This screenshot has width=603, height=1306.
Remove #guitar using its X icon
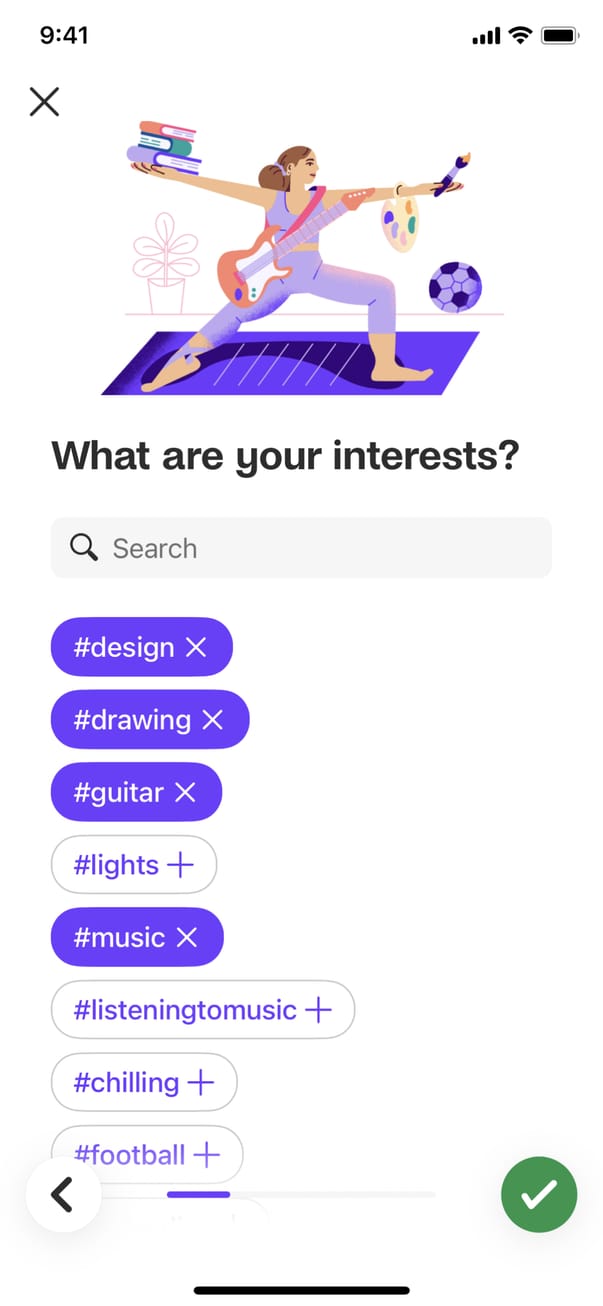point(185,793)
